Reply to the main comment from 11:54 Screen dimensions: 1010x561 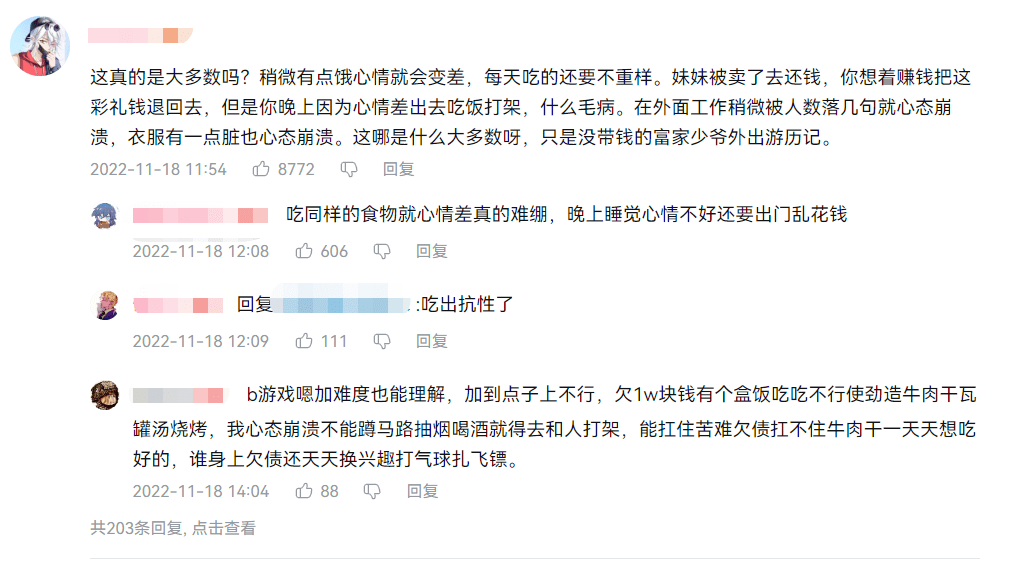coord(398,169)
